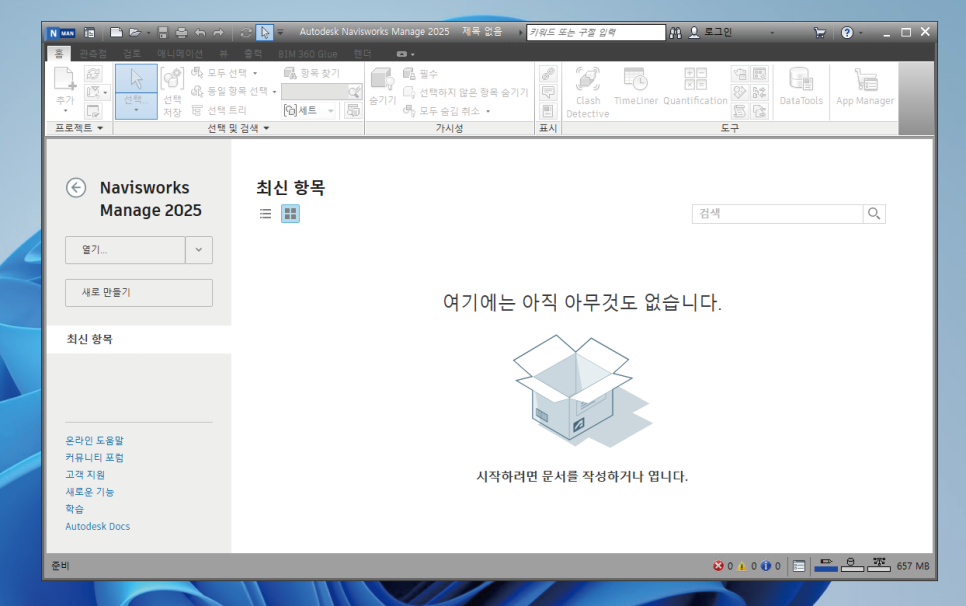The image size is (966, 606).
Task: Switch recent items to list view
Action: pos(266,214)
